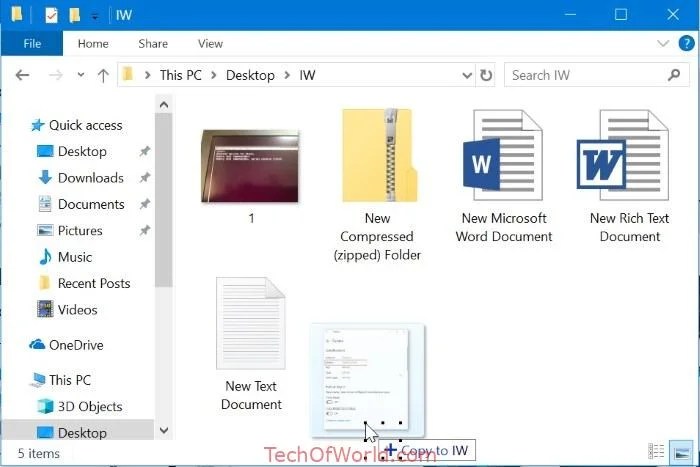
Task: Open Pictures in the navigation pane
Action: coord(80,230)
